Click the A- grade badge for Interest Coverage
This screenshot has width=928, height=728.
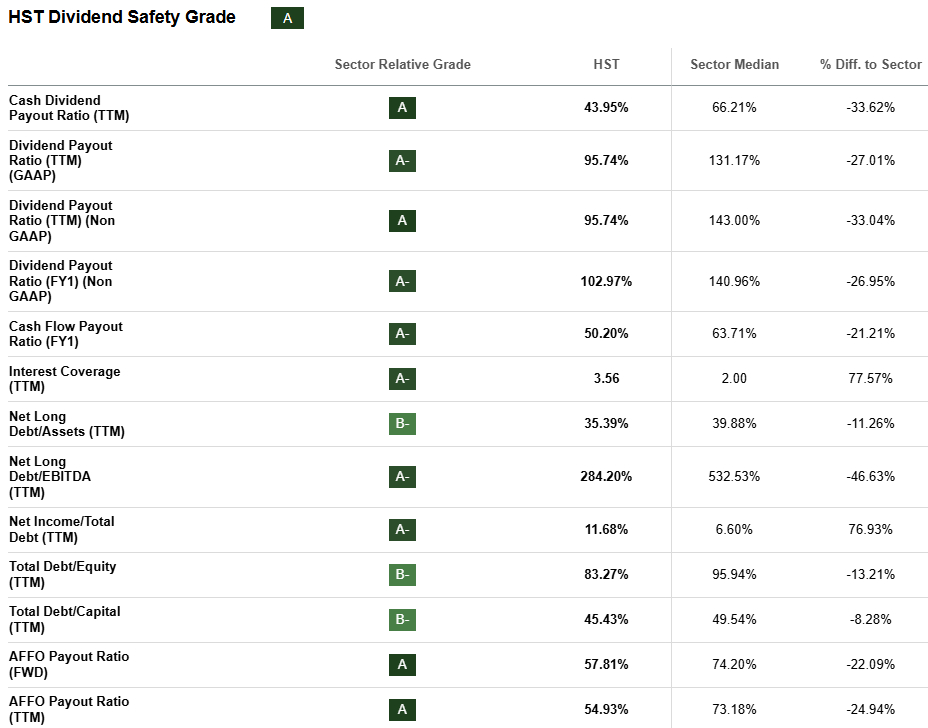402,379
